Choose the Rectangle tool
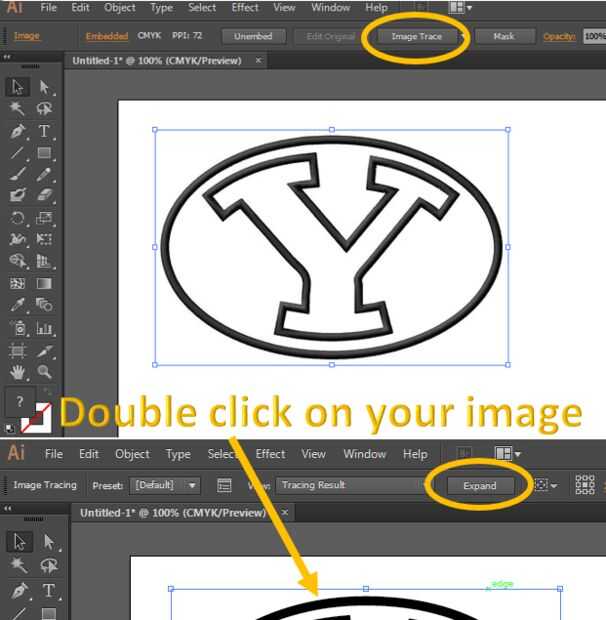The height and width of the screenshot is (620, 606). (44, 153)
